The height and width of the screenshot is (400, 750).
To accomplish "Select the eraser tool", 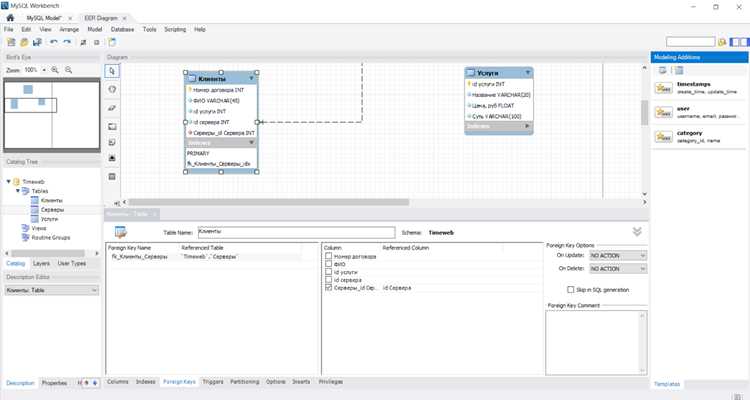I will [112, 108].
